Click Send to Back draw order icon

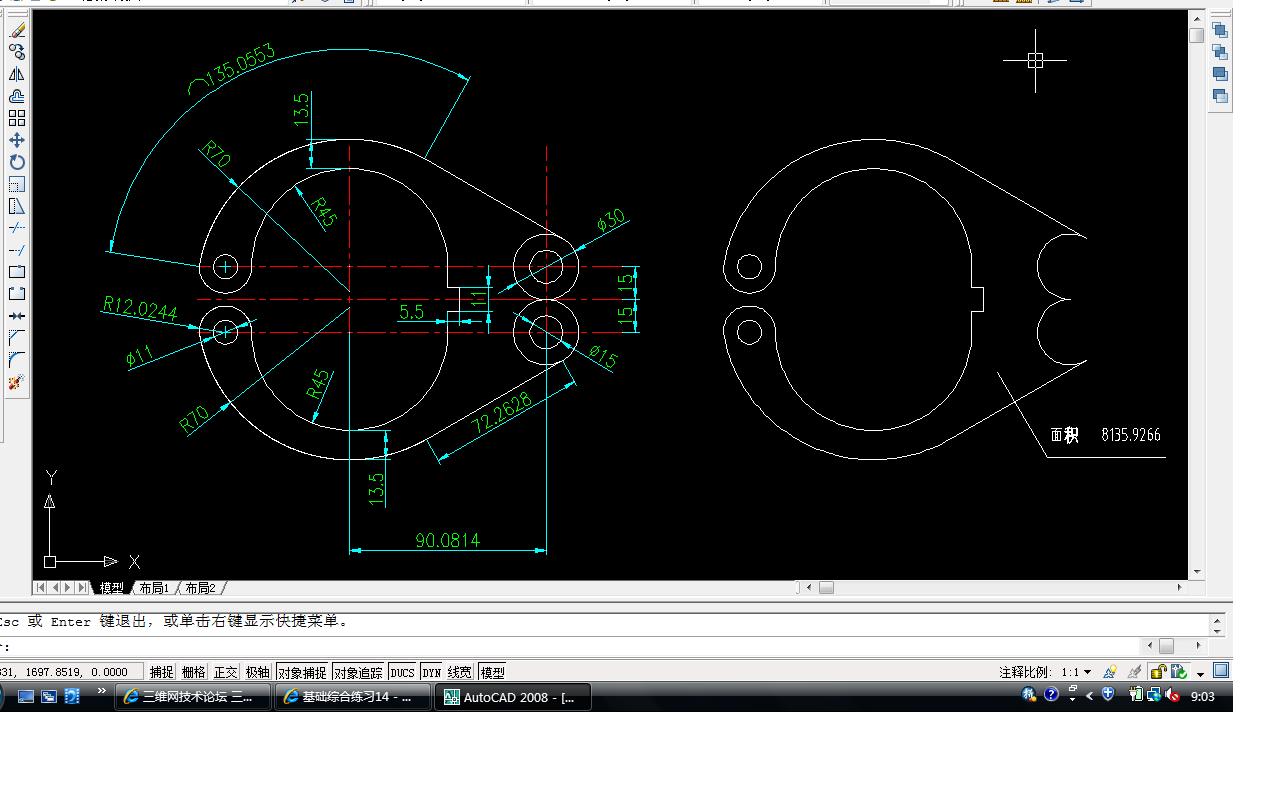[x=1220, y=52]
